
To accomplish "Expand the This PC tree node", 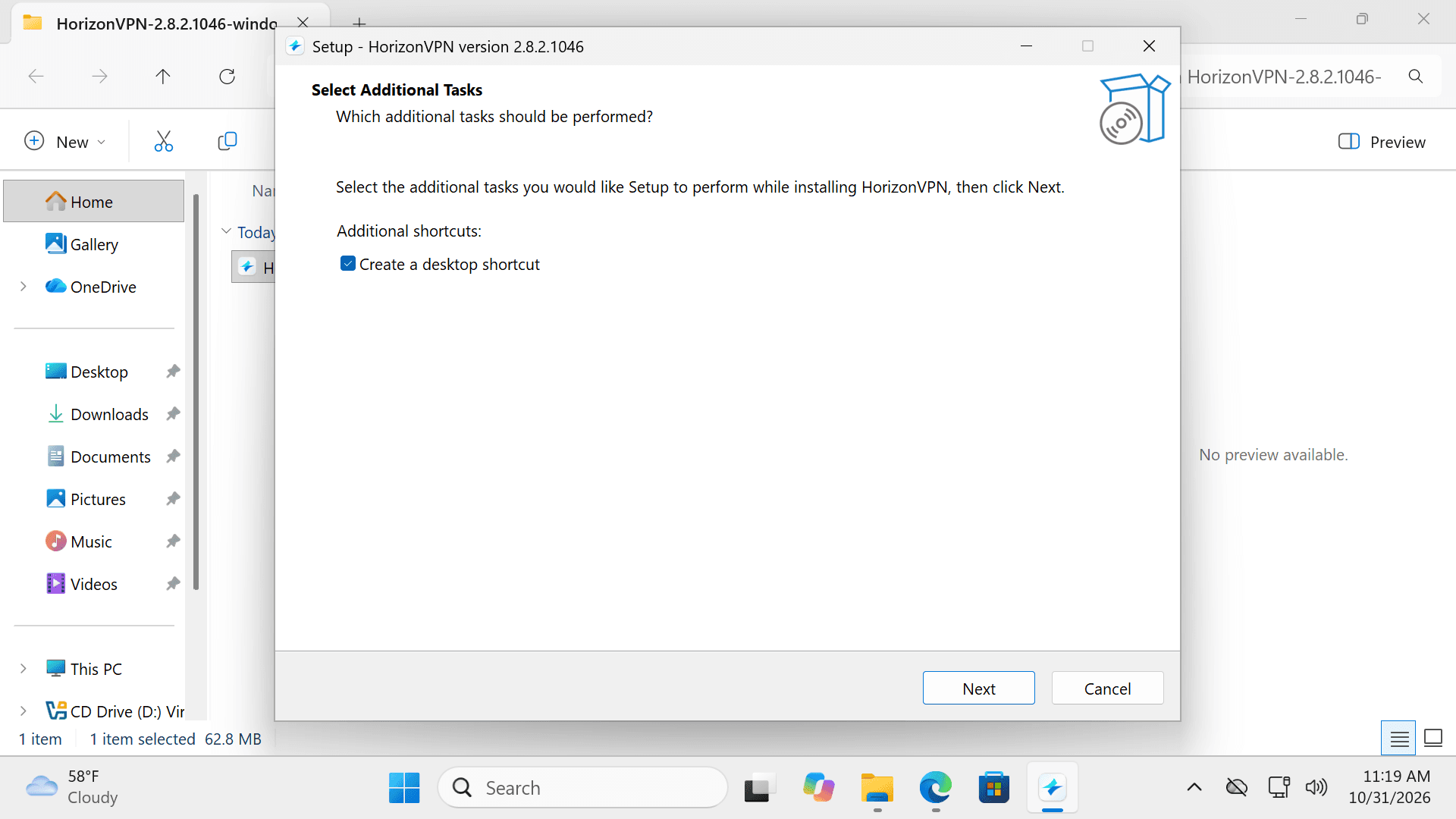I will pyautogui.click(x=24, y=669).
